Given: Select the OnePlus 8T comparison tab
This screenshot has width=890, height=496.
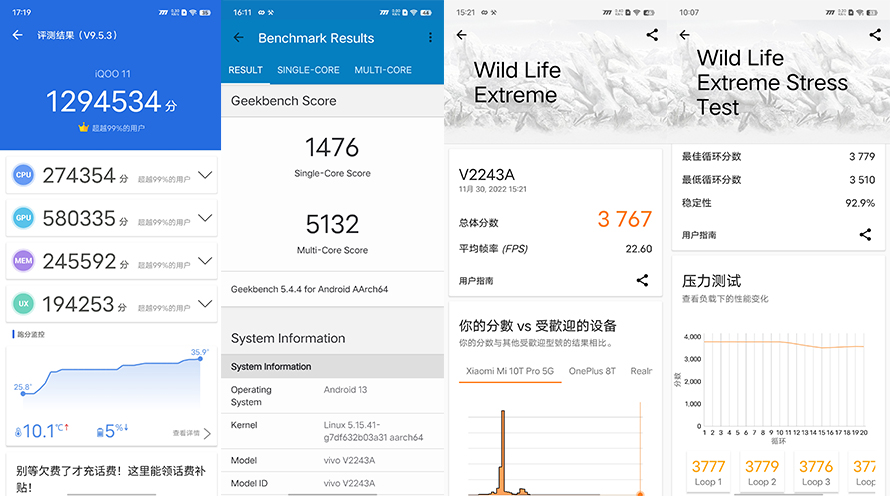Looking at the screenshot, I should click(592, 371).
